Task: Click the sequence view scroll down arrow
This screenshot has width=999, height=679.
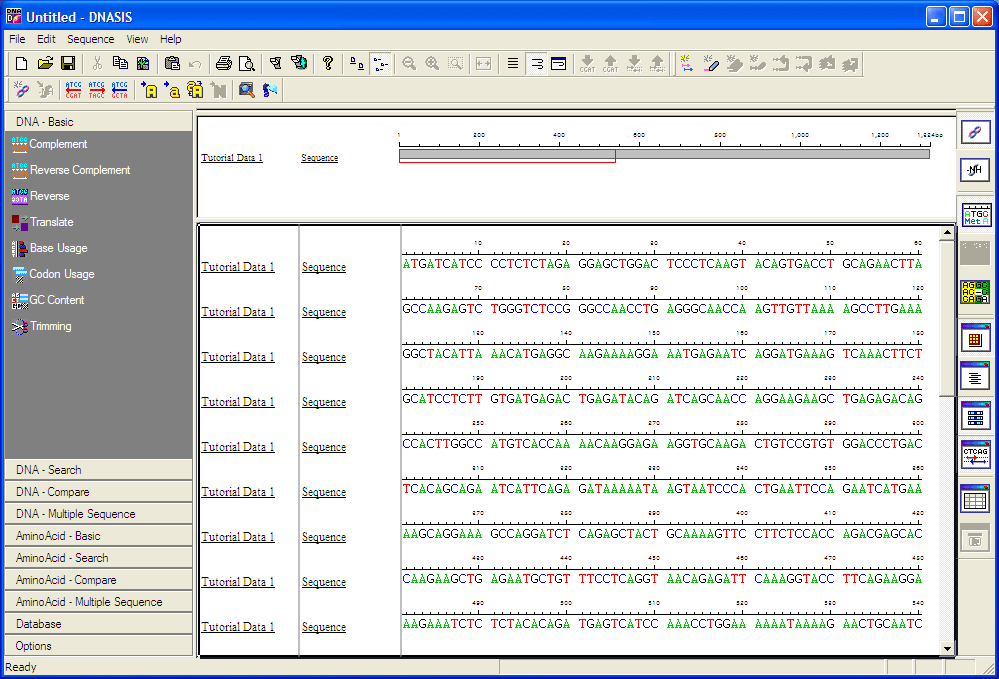Action: [947, 649]
